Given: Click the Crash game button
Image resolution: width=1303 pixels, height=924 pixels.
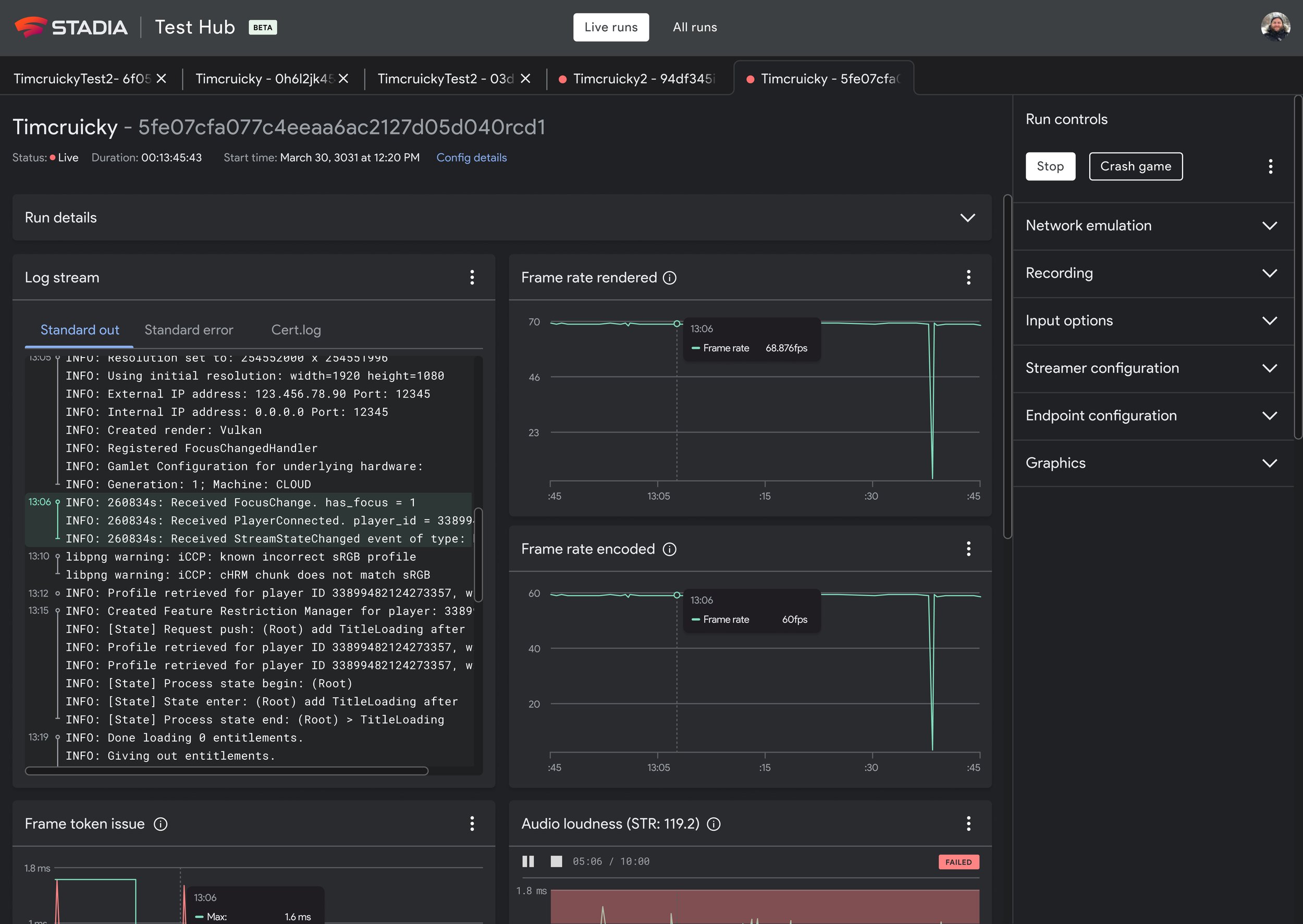Looking at the screenshot, I should click(1135, 166).
